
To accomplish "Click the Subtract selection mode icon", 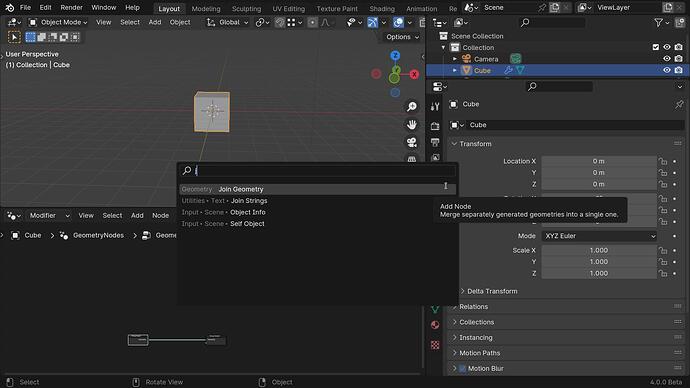I will coord(53,37).
